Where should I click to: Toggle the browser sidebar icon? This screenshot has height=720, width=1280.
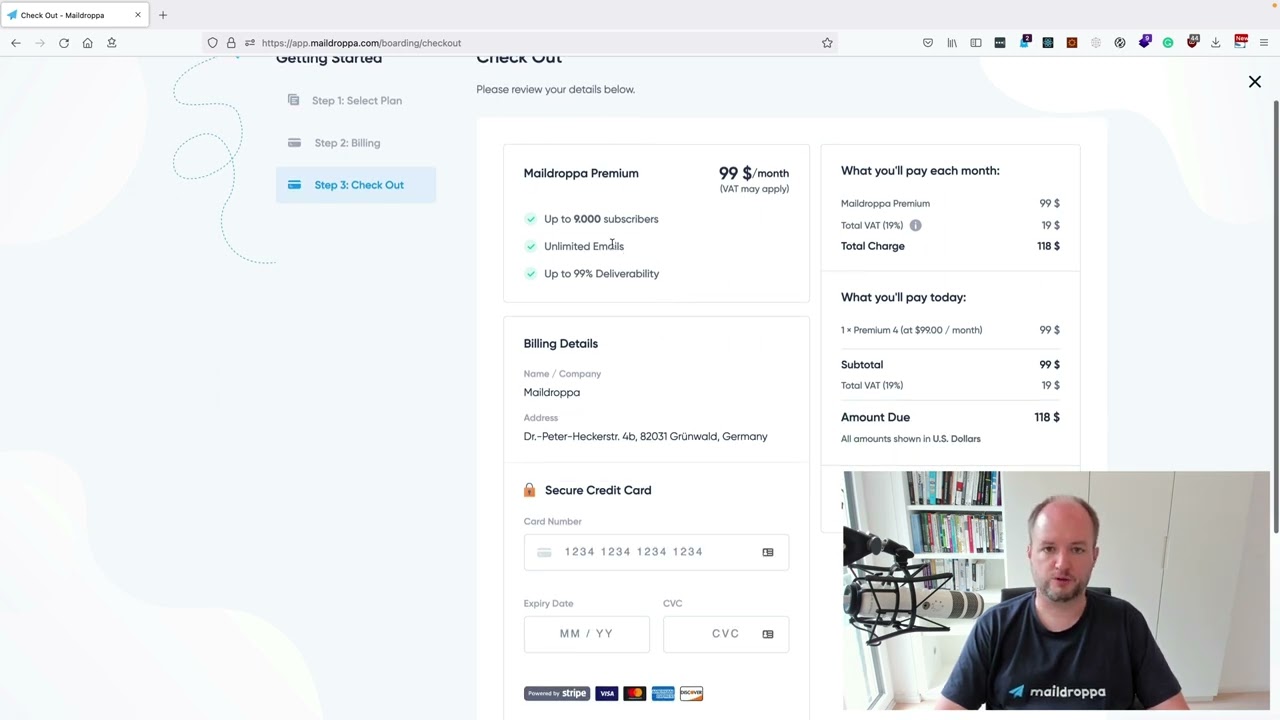point(976,43)
